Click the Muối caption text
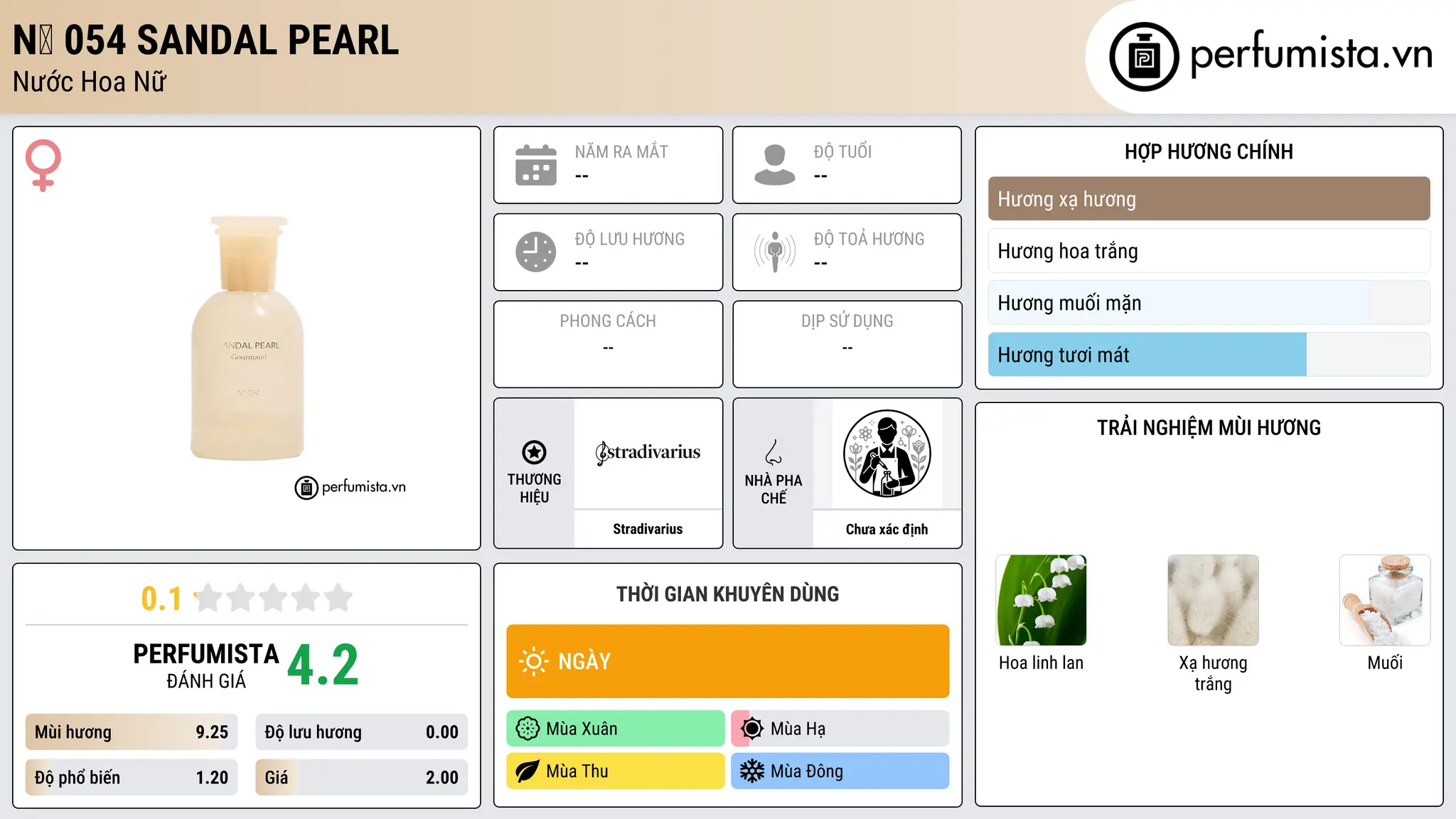Viewport: 1456px width, 819px height. click(1385, 663)
